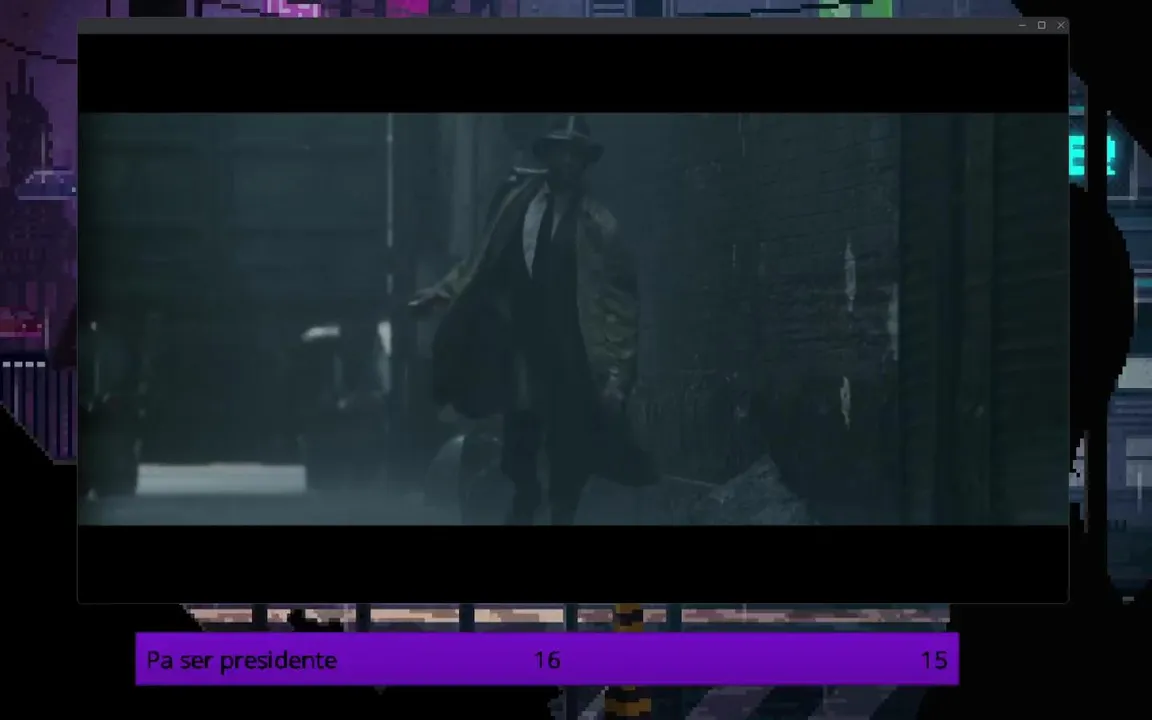Image resolution: width=1152 pixels, height=720 pixels.
Task: Click the video frame of the man in the hat
Action: [x=573, y=319]
